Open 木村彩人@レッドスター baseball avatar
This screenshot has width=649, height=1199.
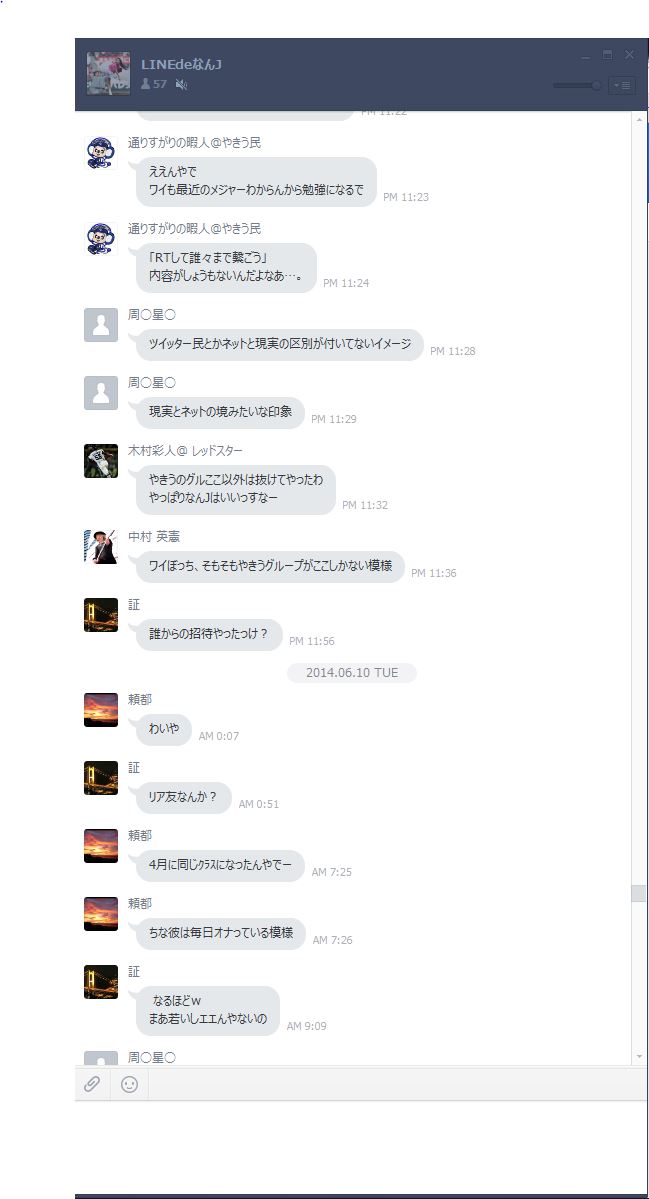click(x=101, y=461)
